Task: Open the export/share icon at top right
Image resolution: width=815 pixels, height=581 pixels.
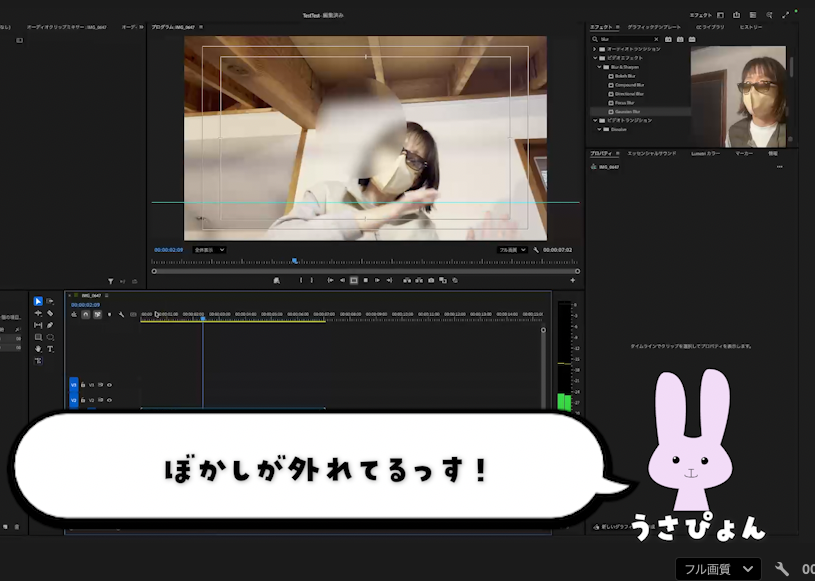Action: pos(736,15)
